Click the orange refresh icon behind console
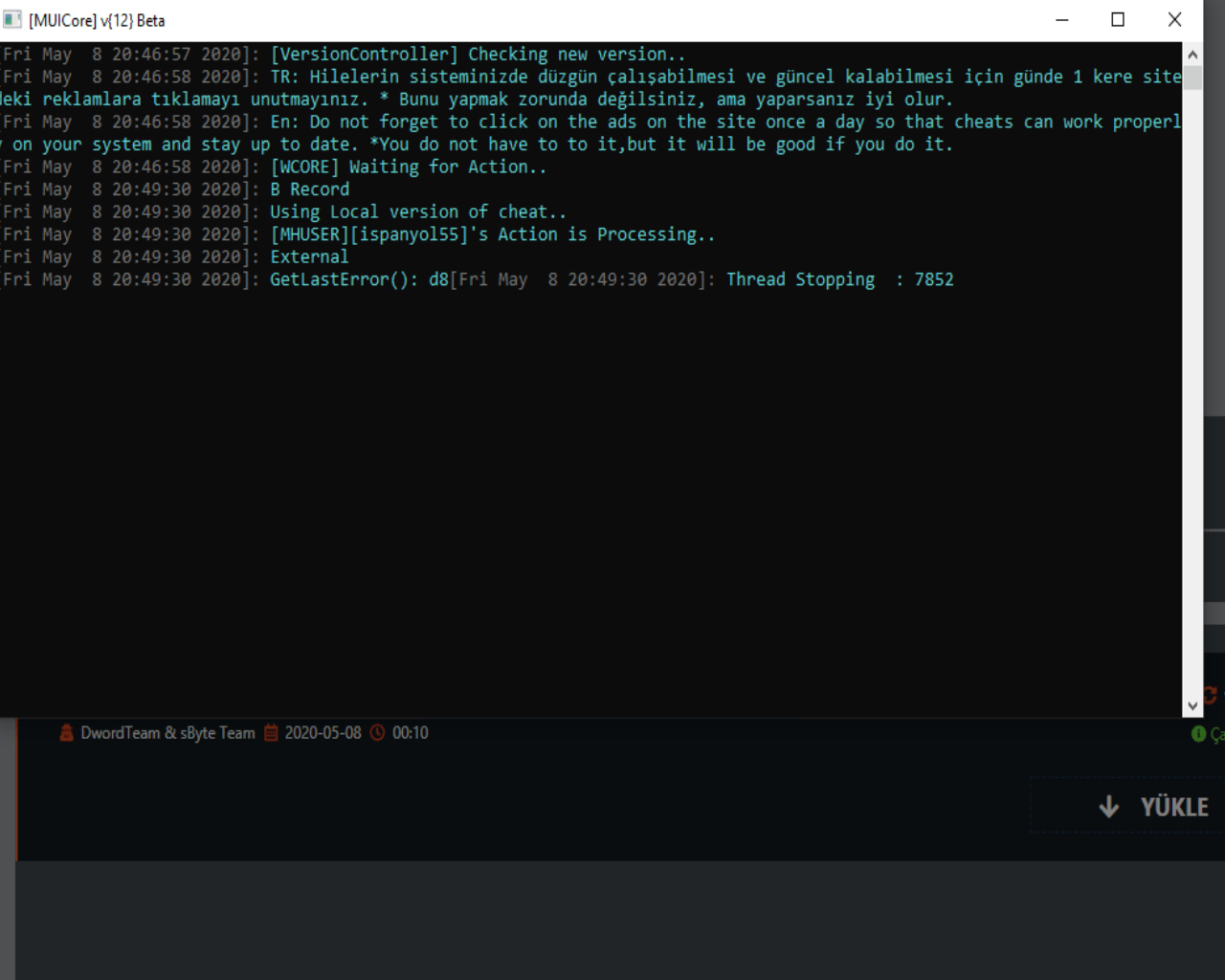Viewport: 1225px width, 980px height. 1211,695
